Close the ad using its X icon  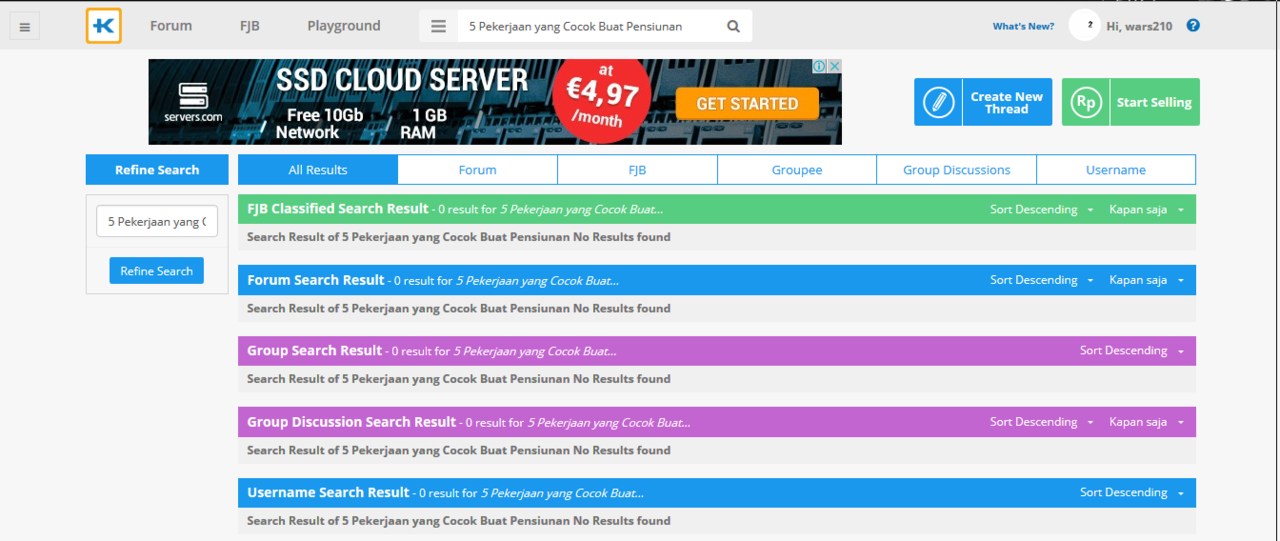tap(834, 66)
